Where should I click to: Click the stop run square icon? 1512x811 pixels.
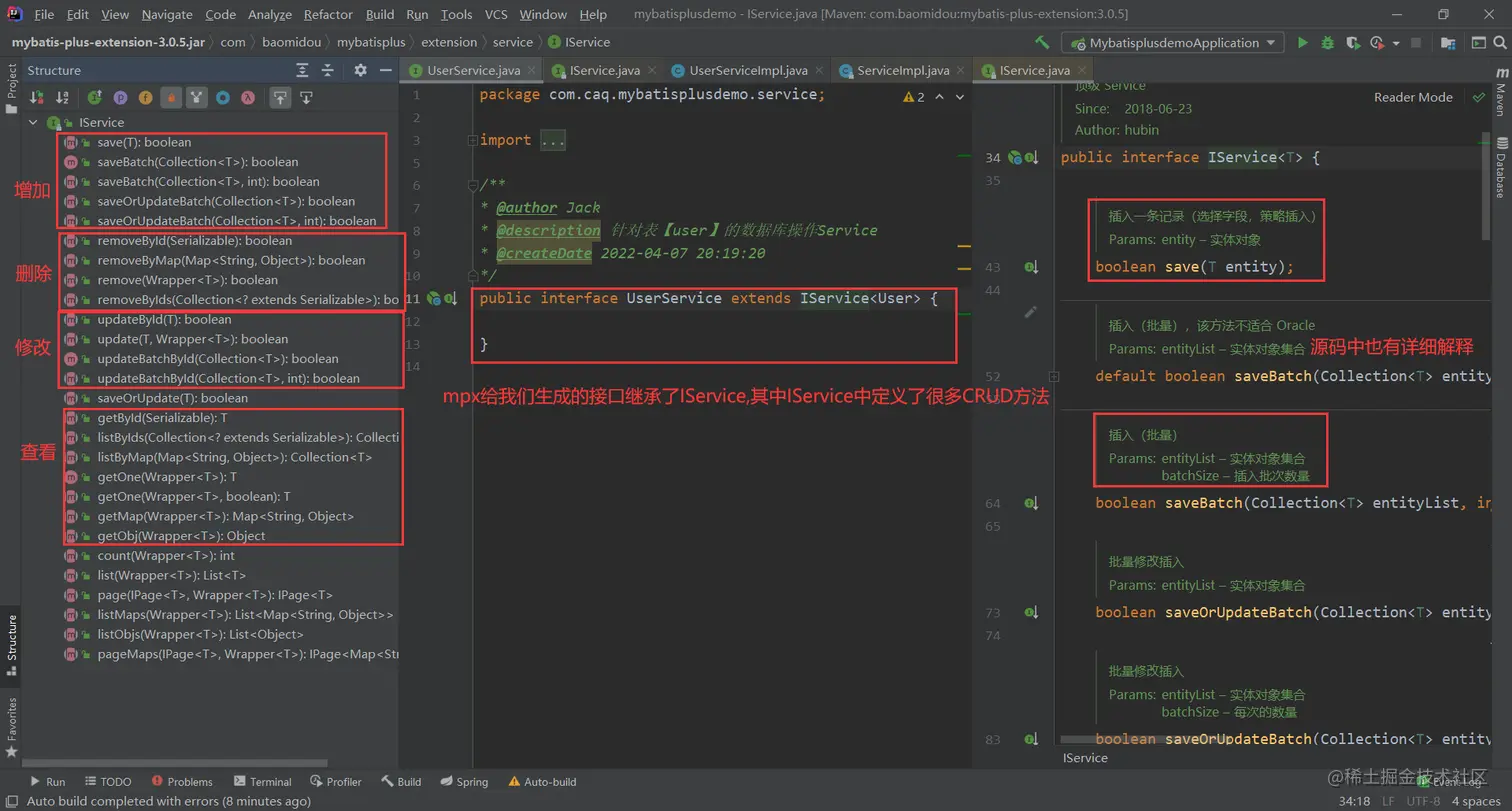1416,43
